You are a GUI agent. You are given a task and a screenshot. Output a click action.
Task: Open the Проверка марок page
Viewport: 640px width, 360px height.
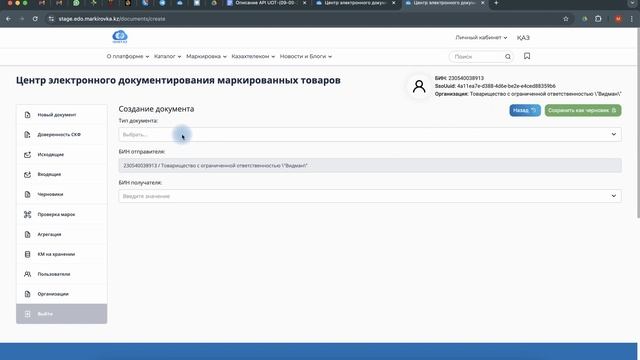pos(62,214)
